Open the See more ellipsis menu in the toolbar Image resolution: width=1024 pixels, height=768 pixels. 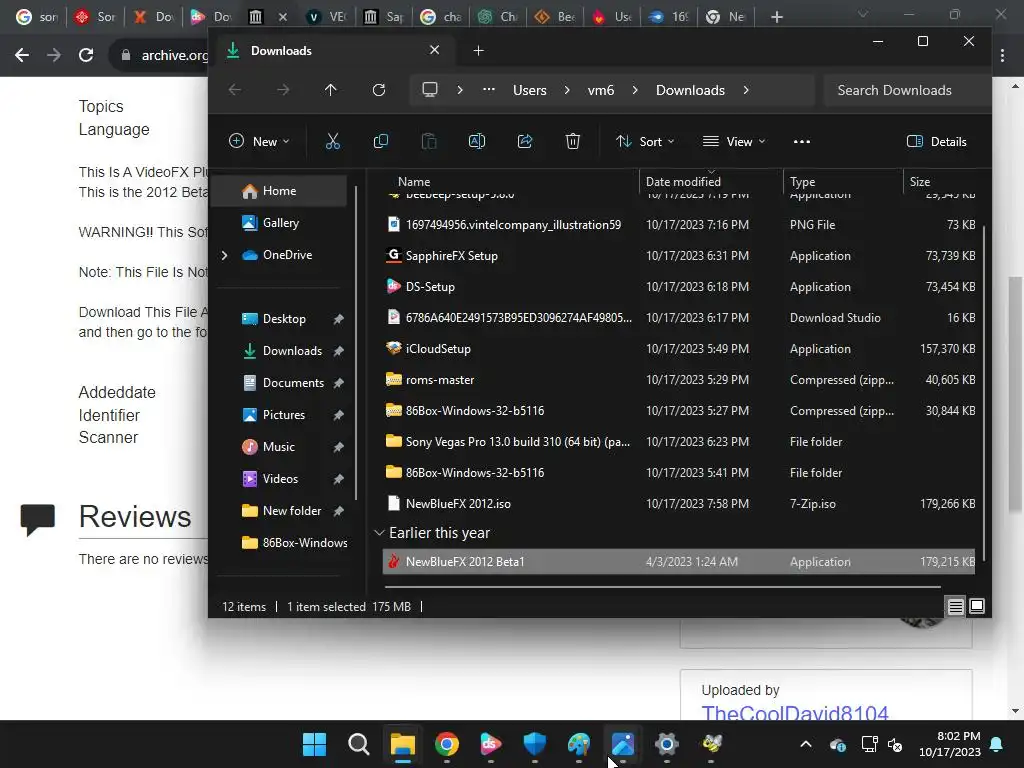[801, 142]
